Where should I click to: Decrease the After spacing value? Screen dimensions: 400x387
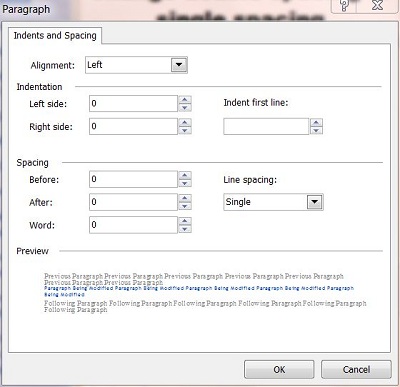tap(185, 206)
